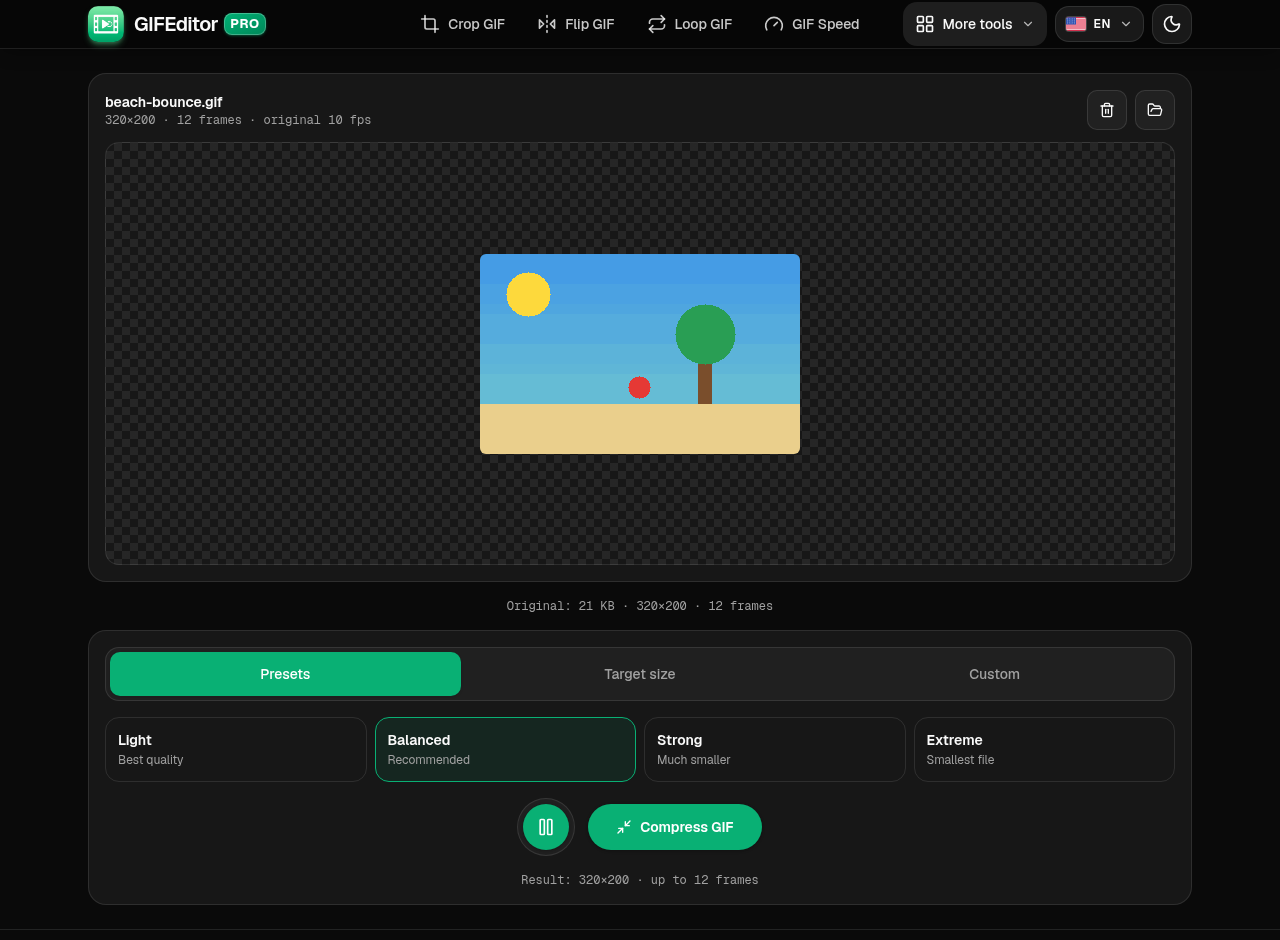Click the GIFEditor brand name
This screenshot has width=1280, height=940.
pos(176,24)
